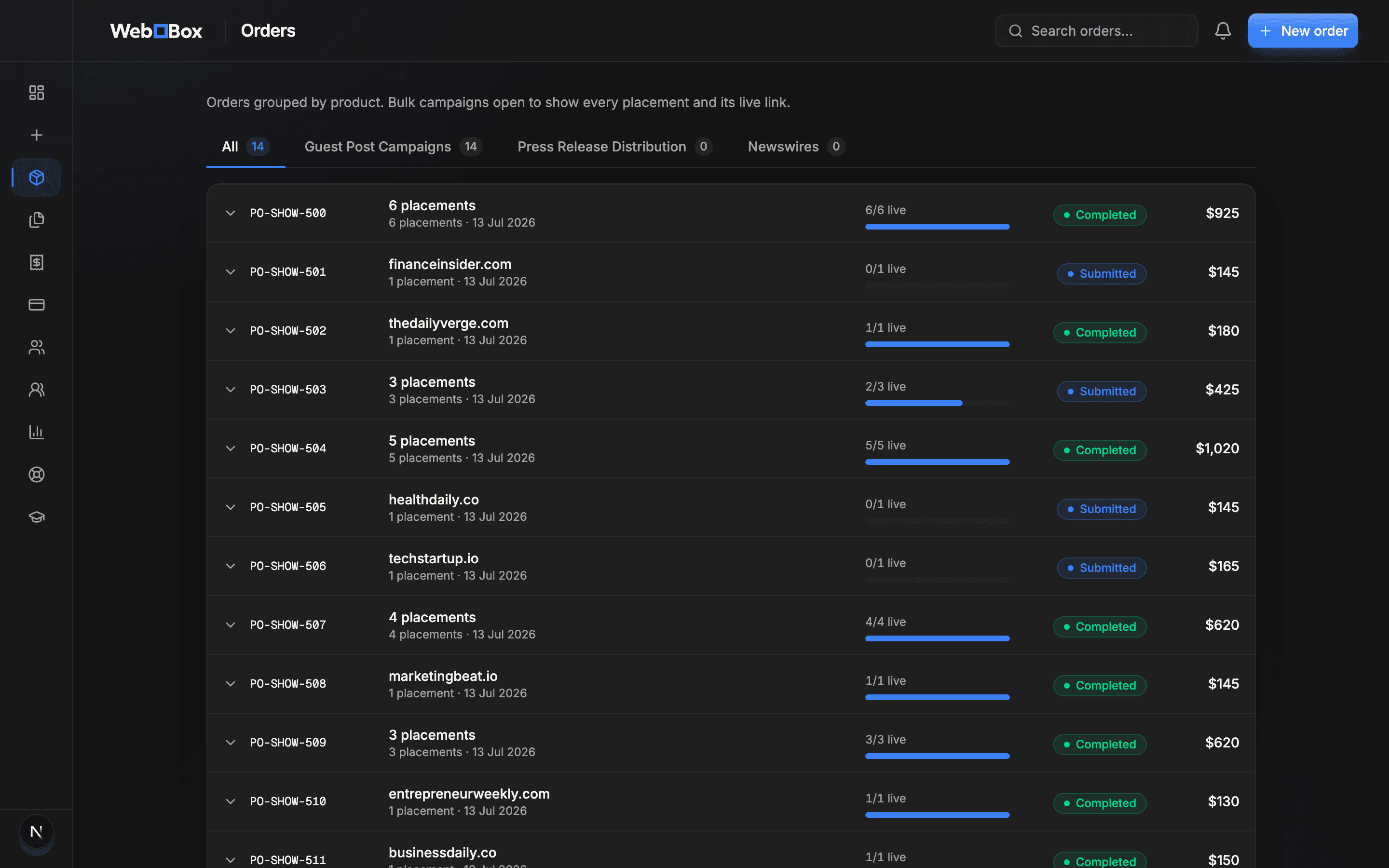Image resolution: width=1389 pixels, height=868 pixels.
Task: Click the $1,020 amount
Action: 1217,448
